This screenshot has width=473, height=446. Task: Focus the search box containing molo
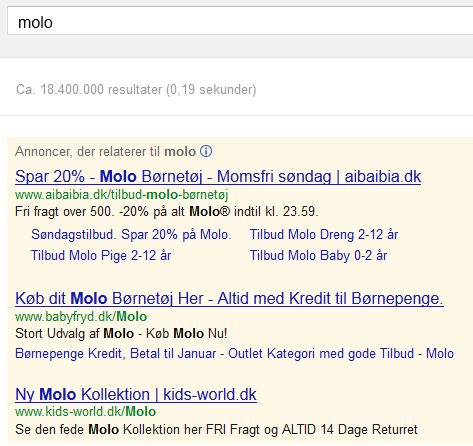240,21
